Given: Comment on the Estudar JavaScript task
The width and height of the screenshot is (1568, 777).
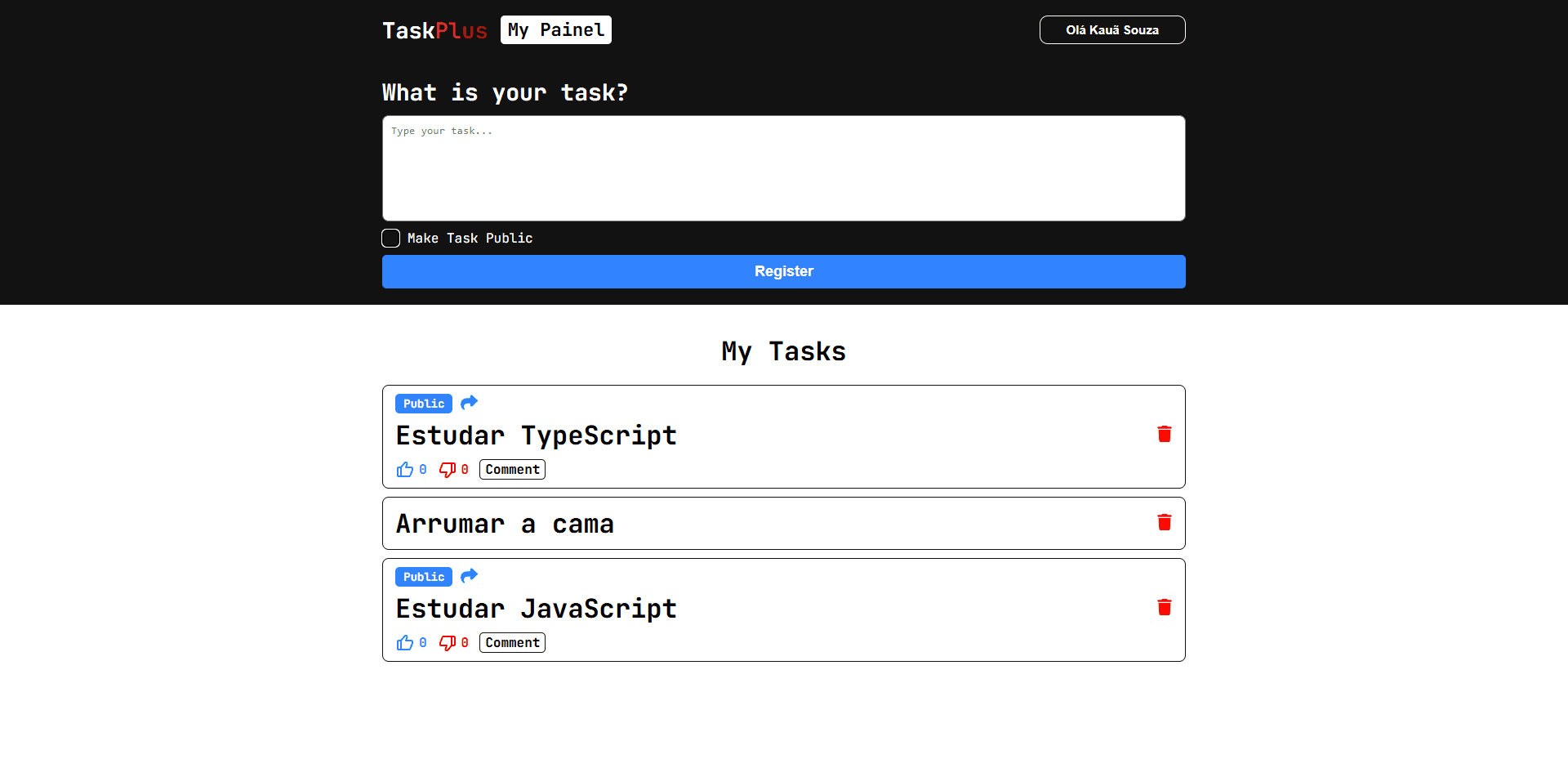Looking at the screenshot, I should pyautogui.click(x=512, y=643).
